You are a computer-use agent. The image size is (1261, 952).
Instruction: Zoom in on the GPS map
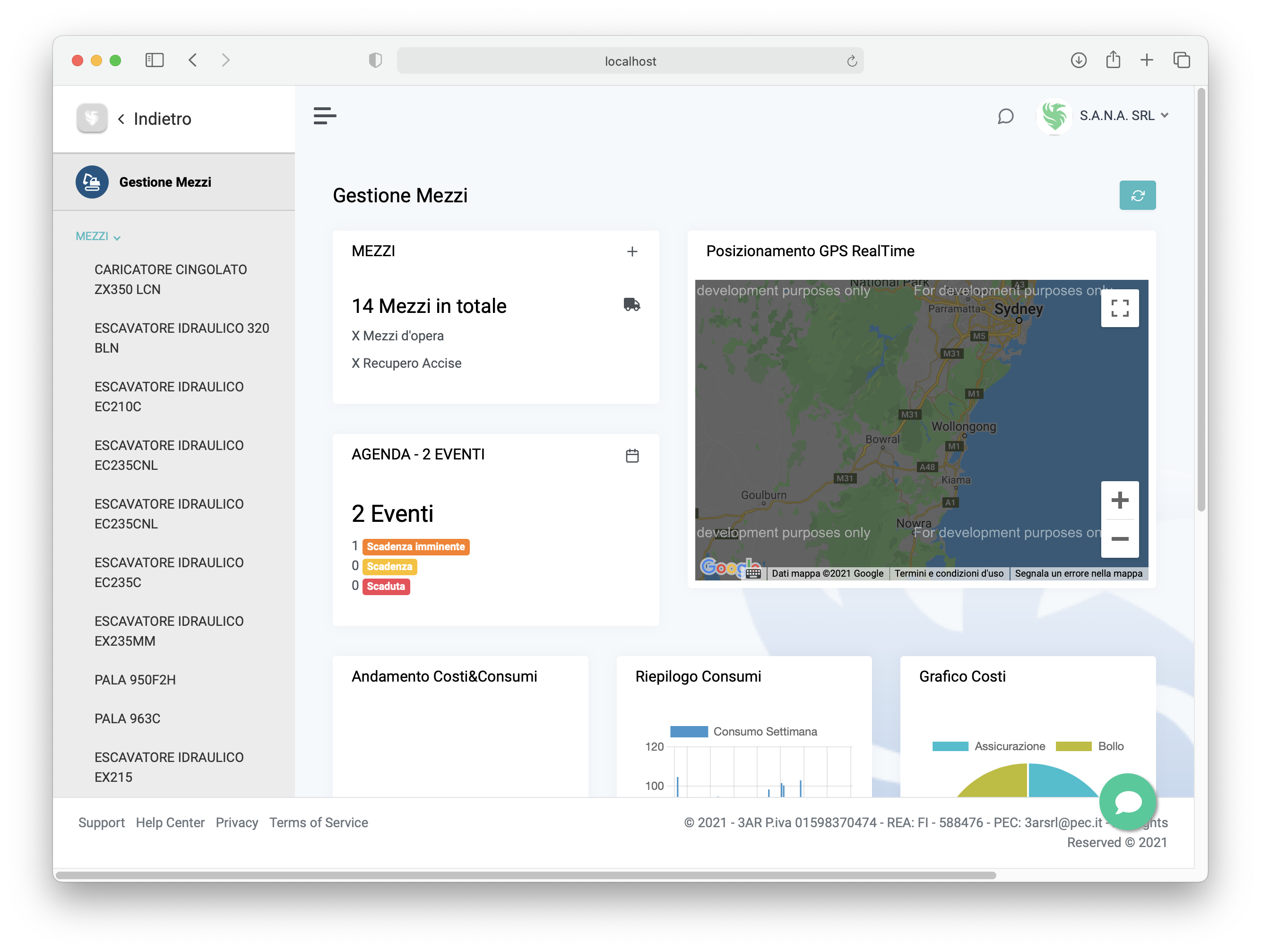[x=1120, y=501]
